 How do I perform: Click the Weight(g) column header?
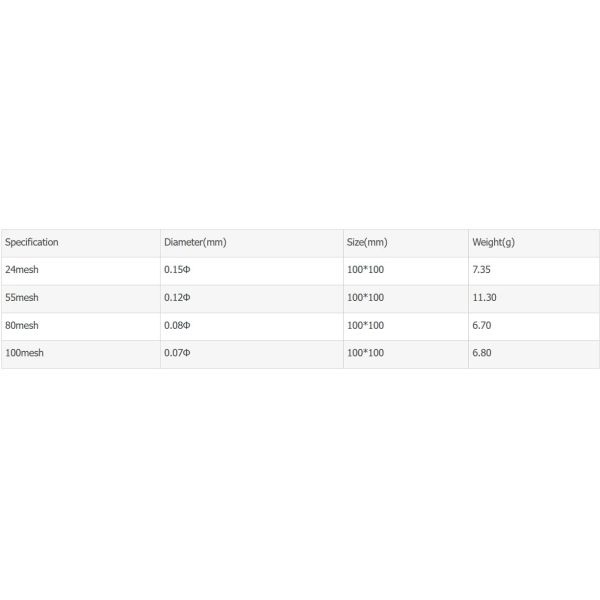coord(493,242)
